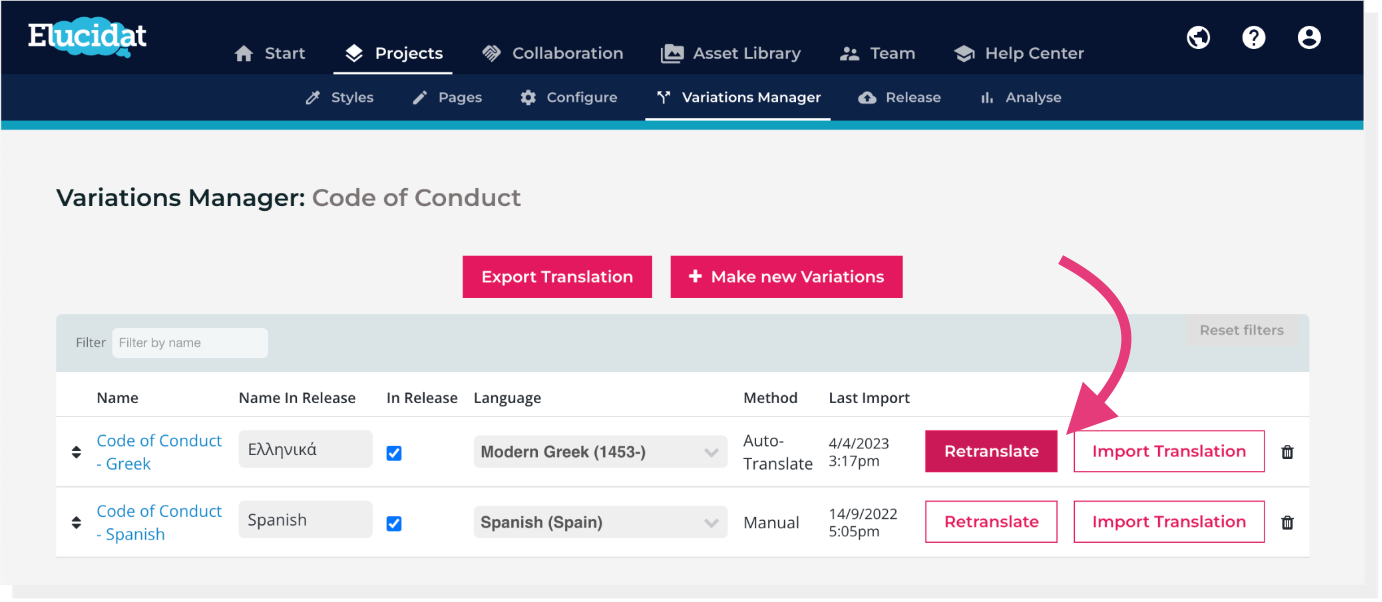This screenshot has width=1382, height=602.
Task: Delete the Code of Conduct - Greek variation
Action: point(1287,452)
